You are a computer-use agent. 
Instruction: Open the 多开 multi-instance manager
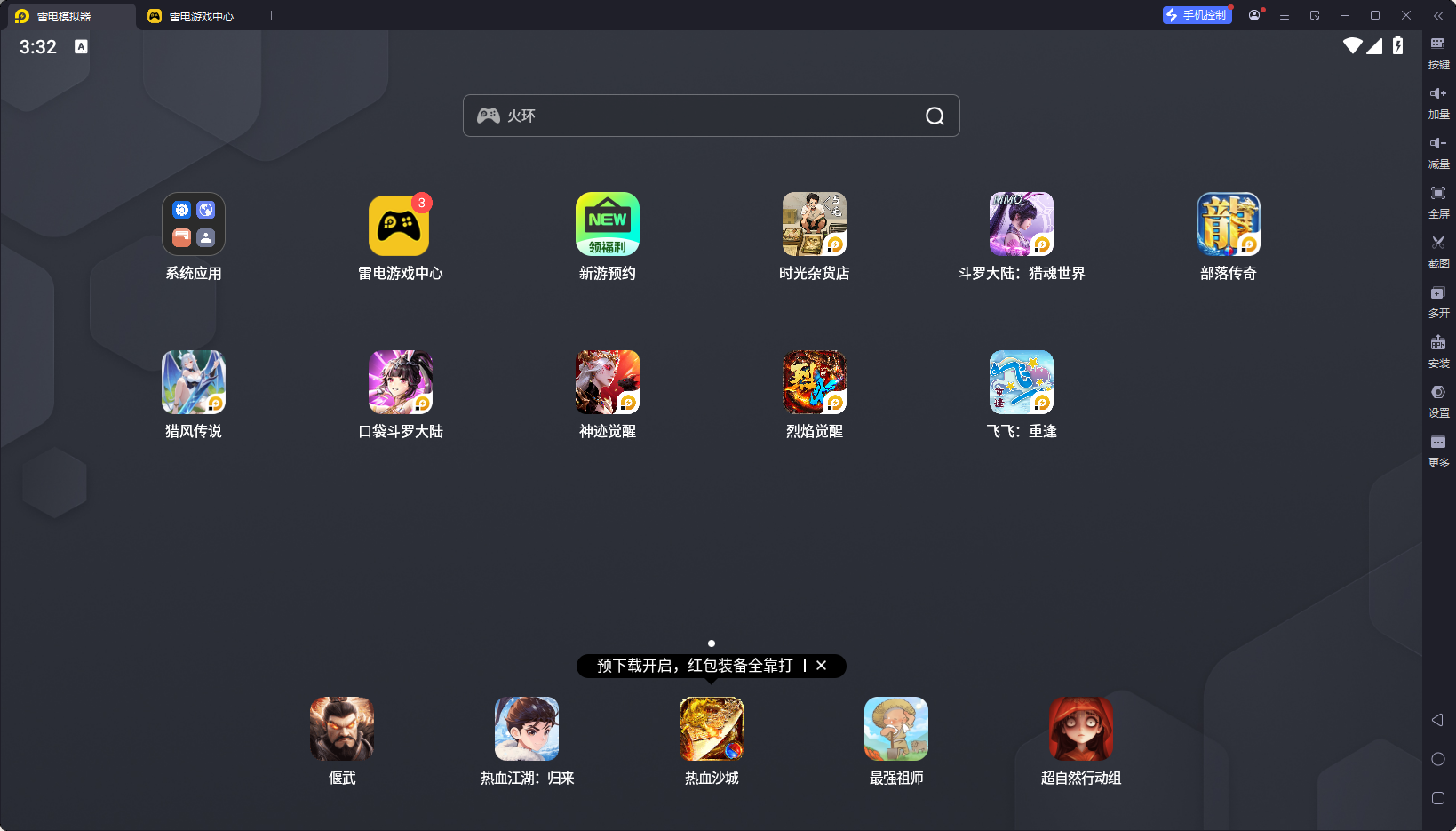pyautogui.click(x=1438, y=301)
